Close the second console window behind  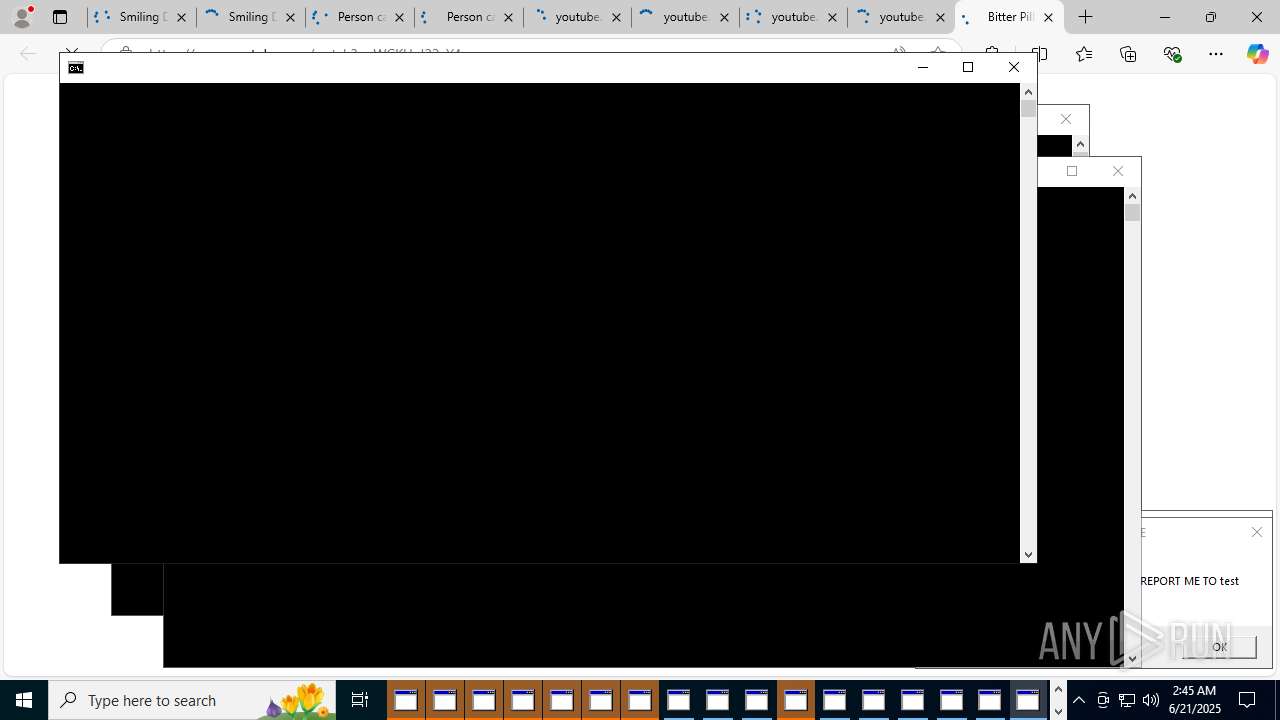[x=1066, y=119]
